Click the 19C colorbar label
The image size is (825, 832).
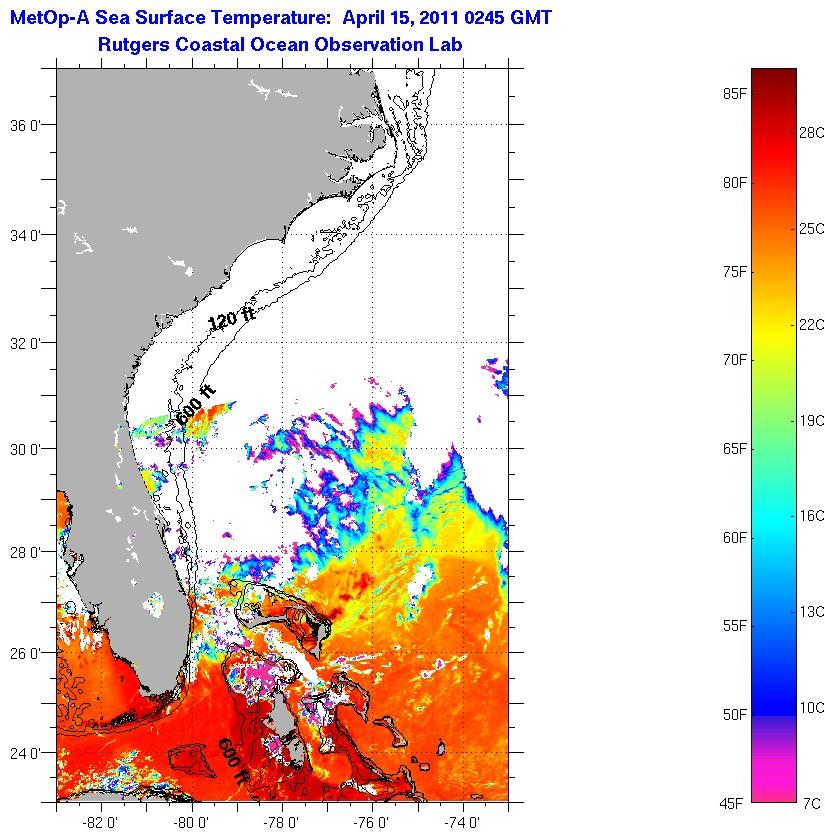point(812,420)
